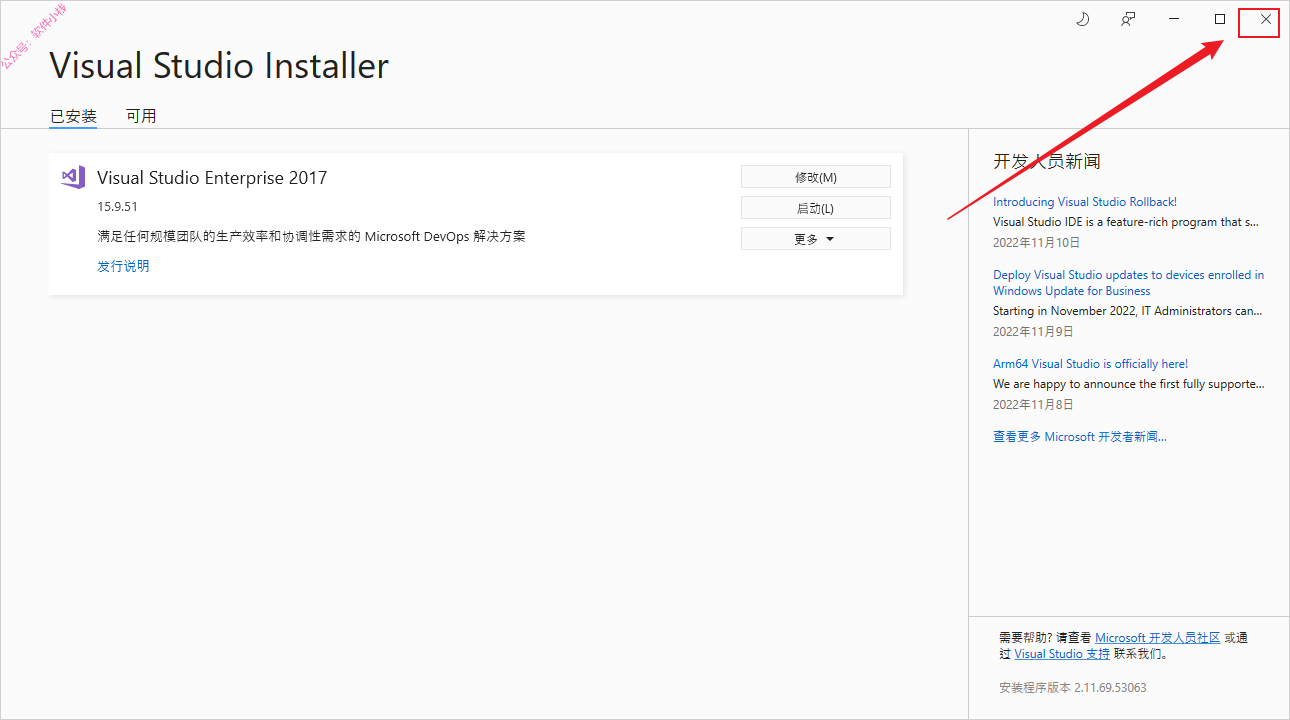Click the "Starting in November 2022" news summary
The image size is (1290, 720).
[x=1128, y=311]
